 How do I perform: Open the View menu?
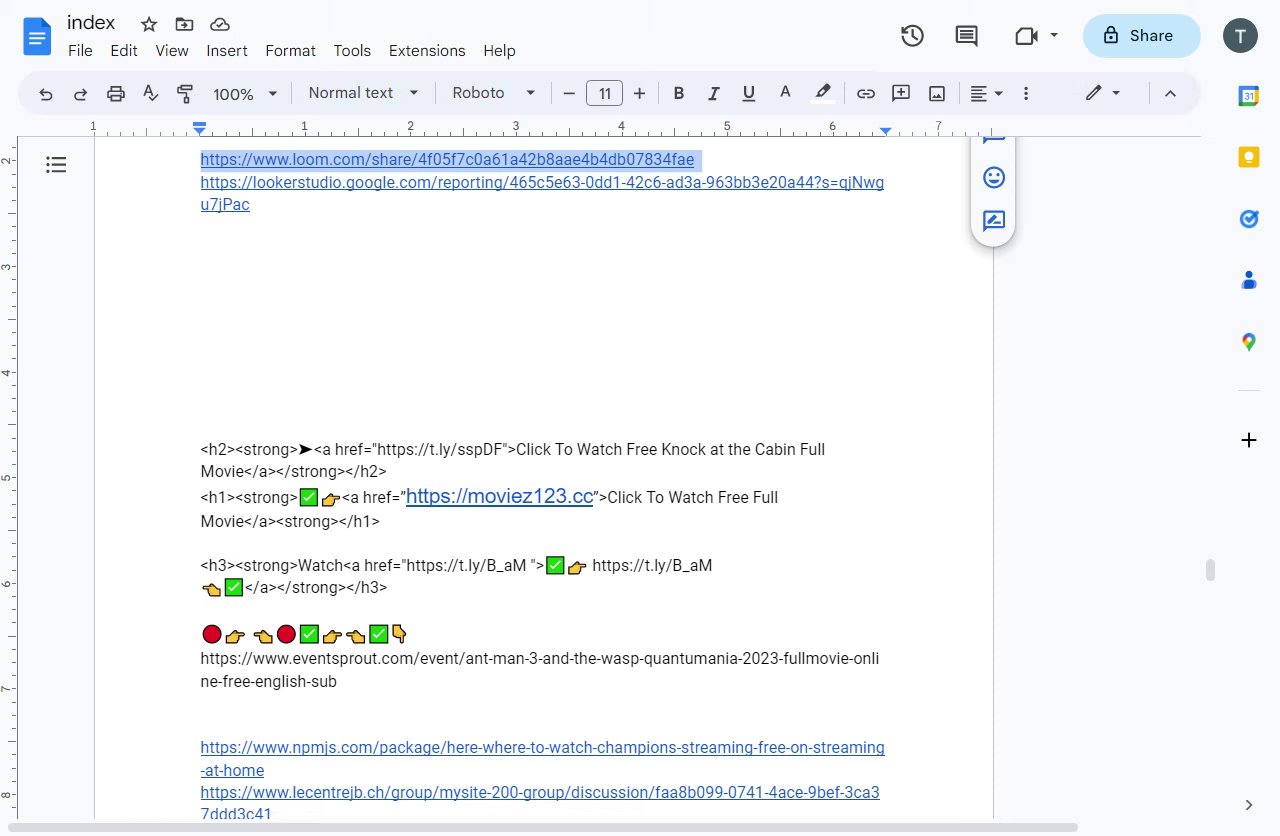coord(172,50)
